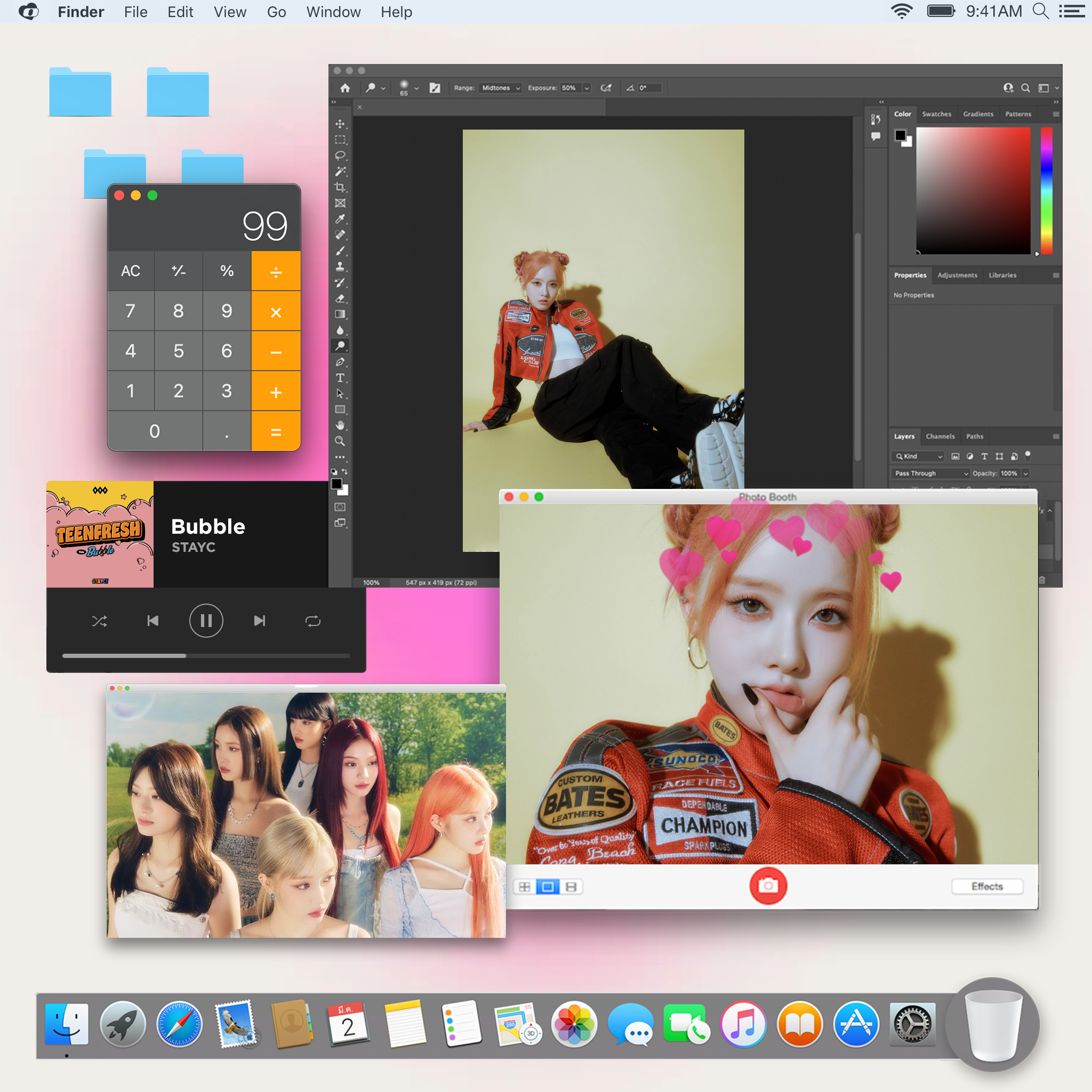
Task: Switch to the Swatches tab
Action: click(936, 114)
